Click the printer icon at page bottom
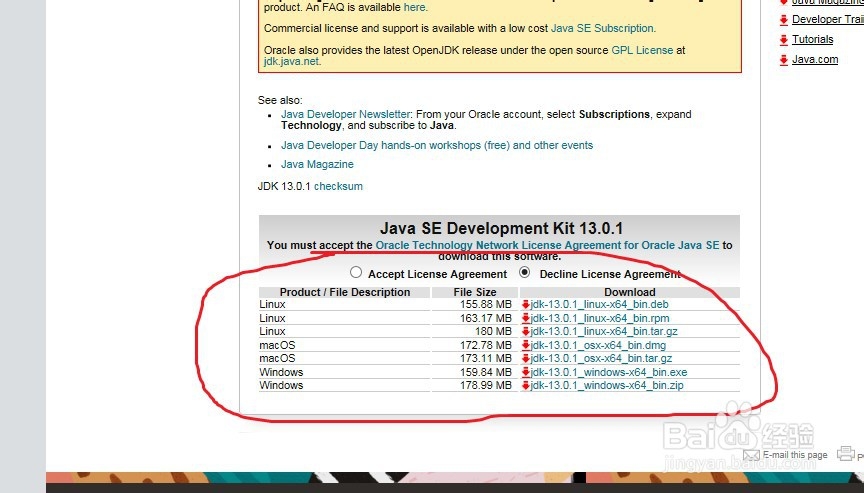This screenshot has width=864, height=493. tap(845, 453)
